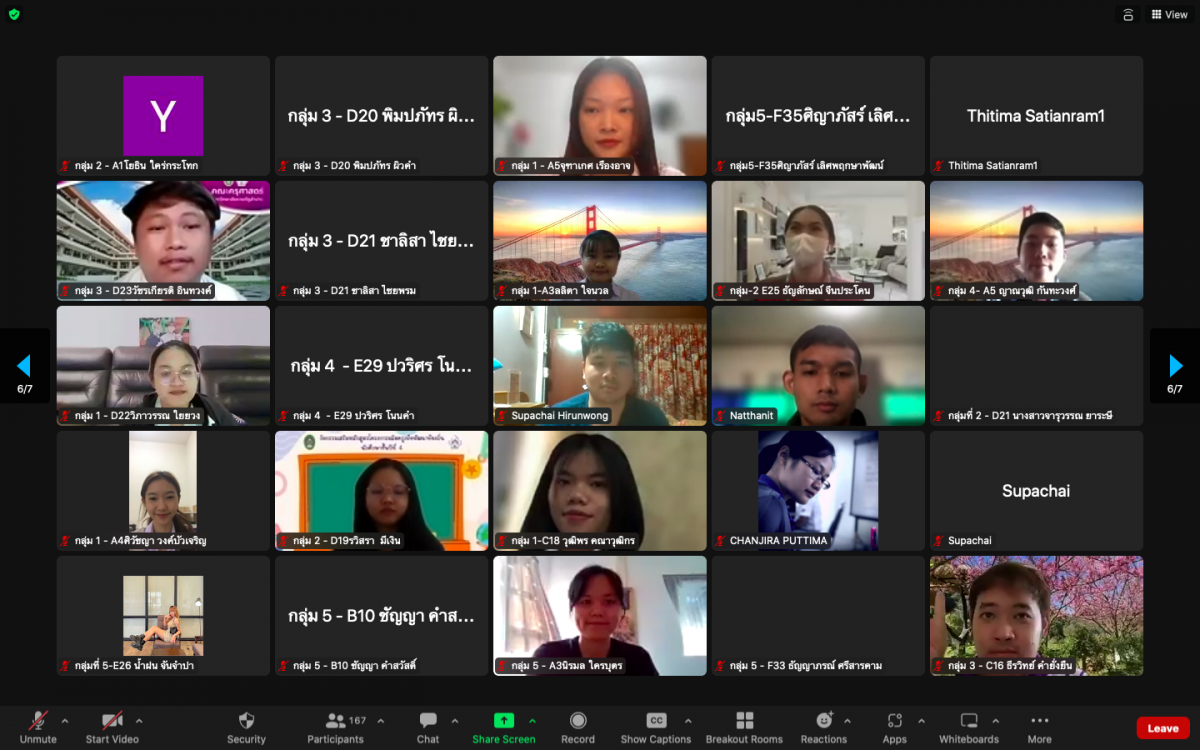Start Video camera toggle
The image size is (1200, 750).
[111, 721]
